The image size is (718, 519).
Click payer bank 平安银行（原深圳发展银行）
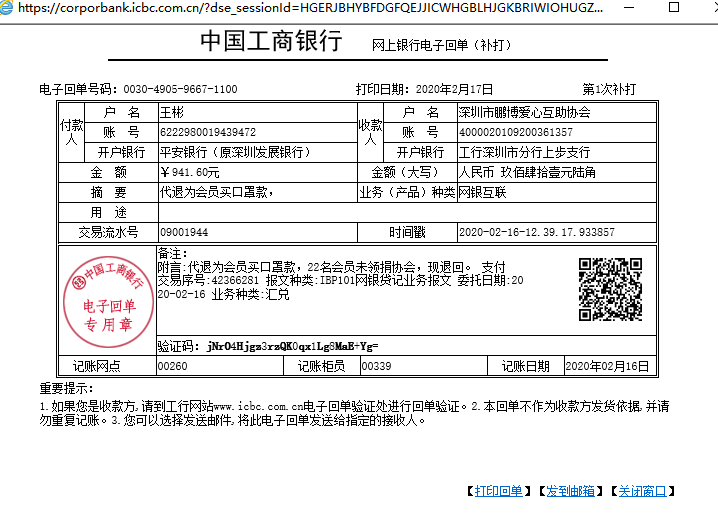(235, 152)
